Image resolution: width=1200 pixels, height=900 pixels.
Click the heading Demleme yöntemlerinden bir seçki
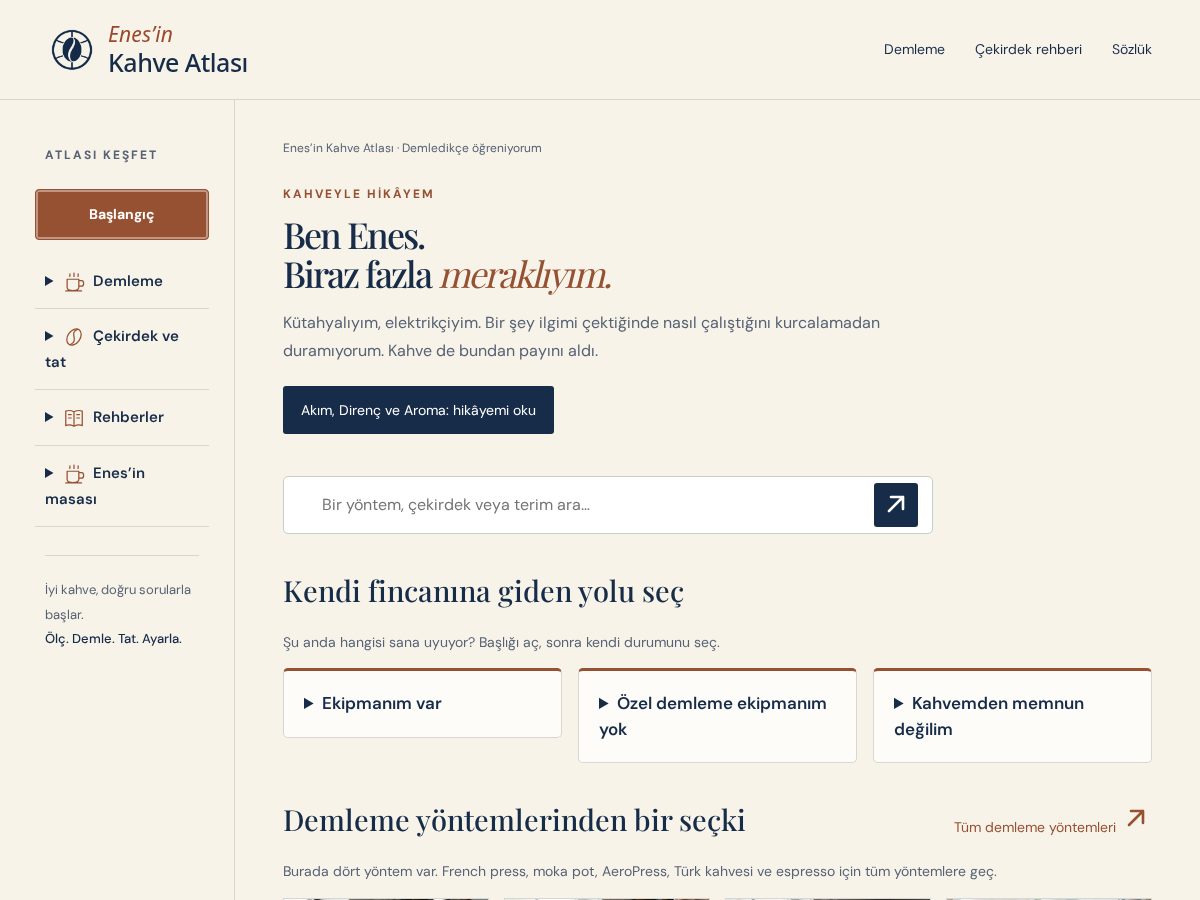point(514,820)
